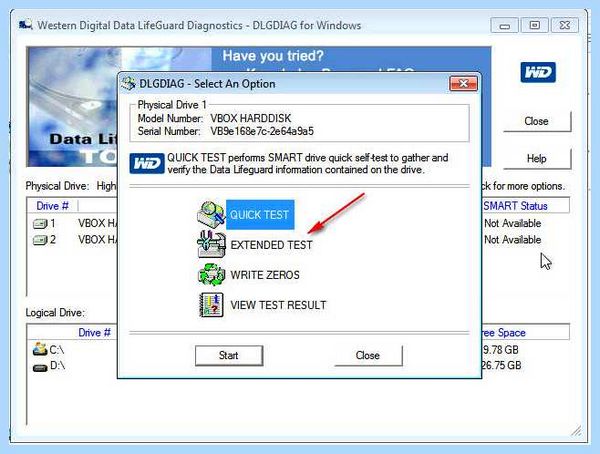Minimize the Data LifeGuard Diagnostics window
600x454 pixels.
(x=505, y=26)
